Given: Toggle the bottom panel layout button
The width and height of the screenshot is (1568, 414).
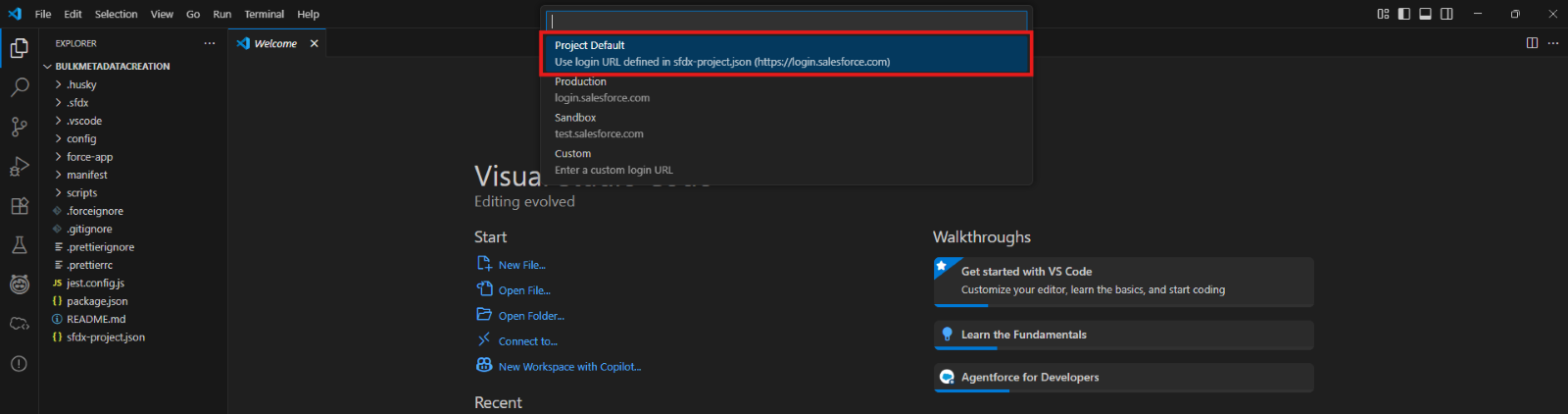Looking at the screenshot, I should pos(1425,14).
